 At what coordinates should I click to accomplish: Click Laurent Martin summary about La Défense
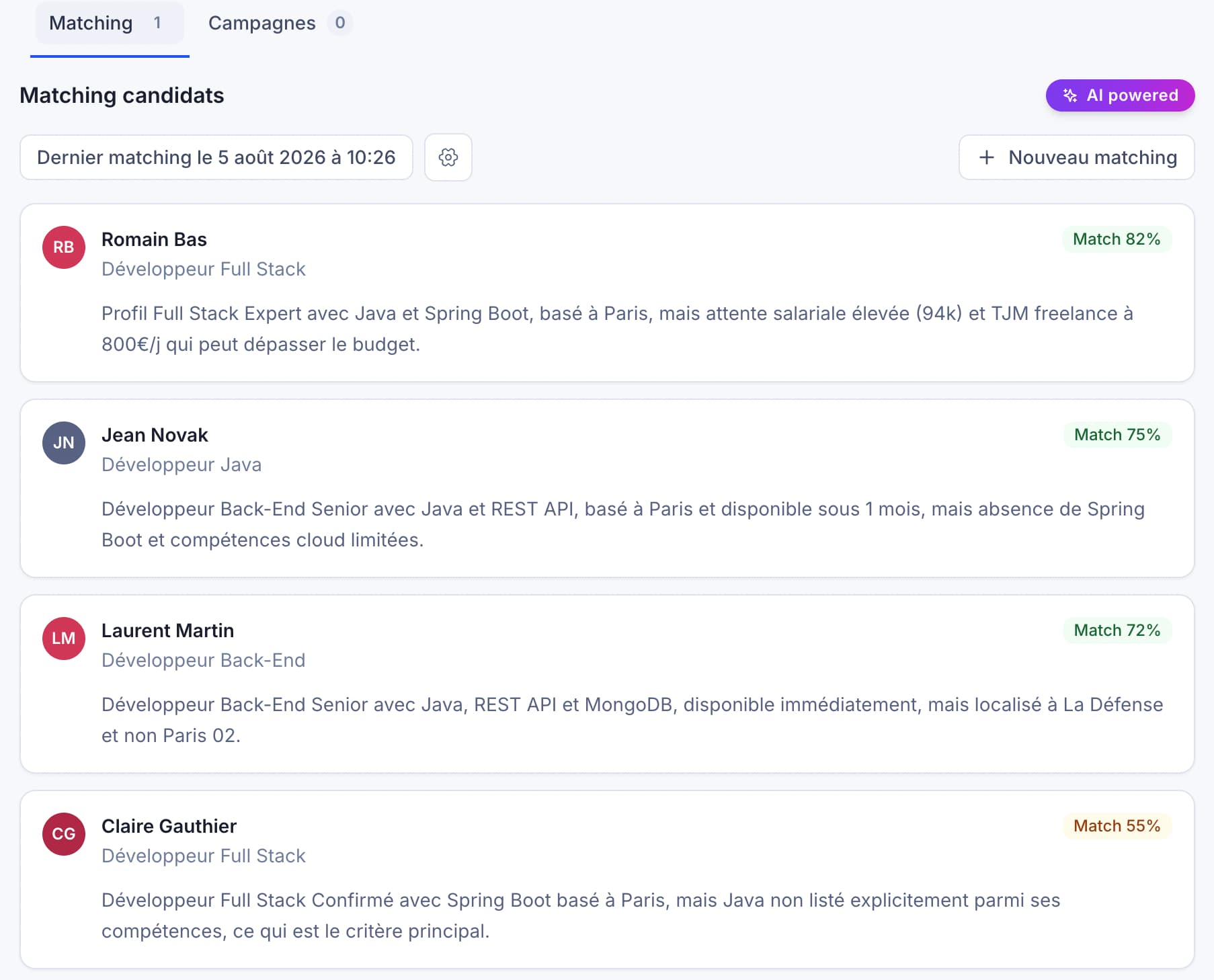632,720
